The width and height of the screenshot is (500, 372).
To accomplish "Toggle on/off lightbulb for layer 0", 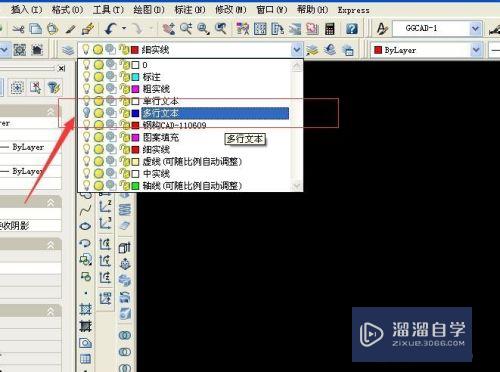I will [x=86, y=65].
